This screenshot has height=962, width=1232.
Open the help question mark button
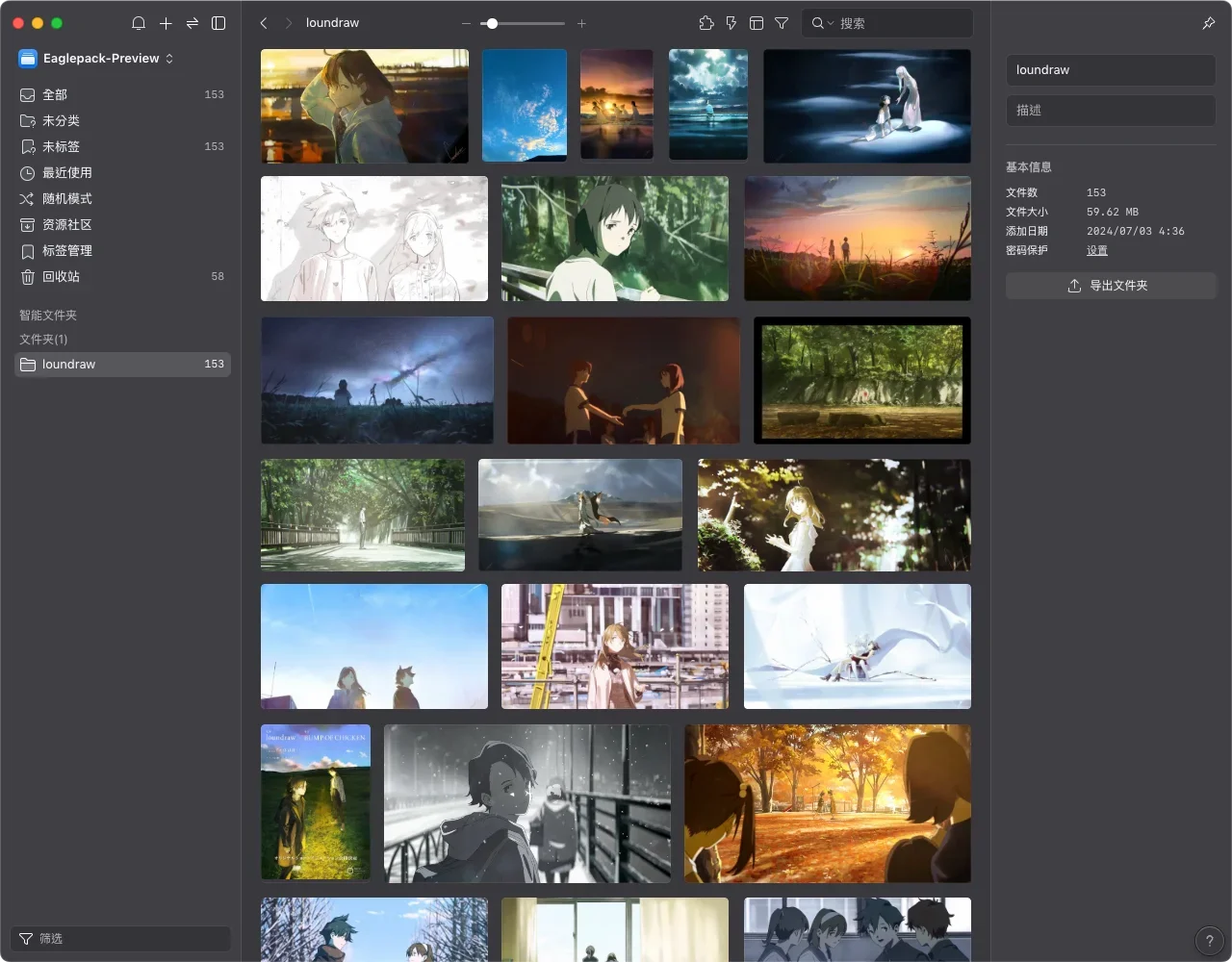1210,941
